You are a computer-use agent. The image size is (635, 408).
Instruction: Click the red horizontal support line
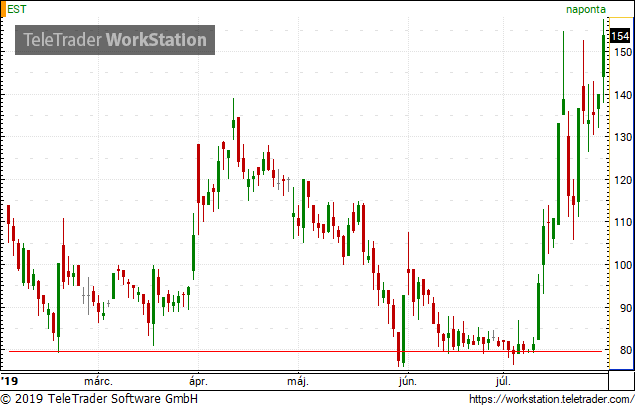point(305,351)
